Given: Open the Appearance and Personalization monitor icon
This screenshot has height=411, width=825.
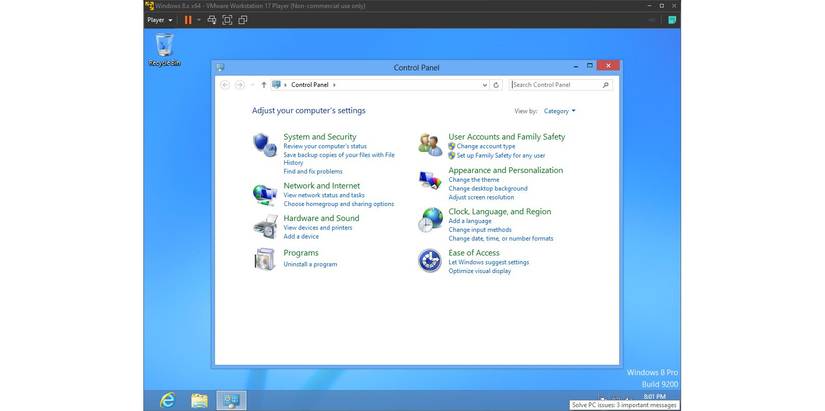Looking at the screenshot, I should point(430,180).
